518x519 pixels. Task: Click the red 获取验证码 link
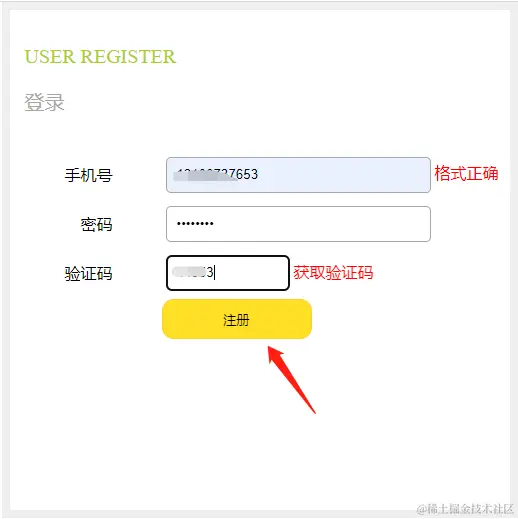(333, 273)
